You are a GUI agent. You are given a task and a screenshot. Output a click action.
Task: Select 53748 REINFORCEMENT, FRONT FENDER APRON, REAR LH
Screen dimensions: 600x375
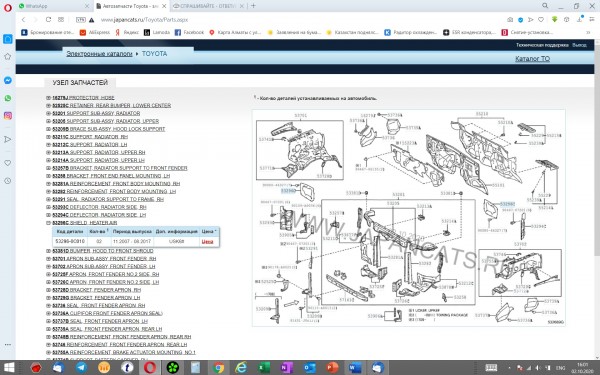pos(120,344)
